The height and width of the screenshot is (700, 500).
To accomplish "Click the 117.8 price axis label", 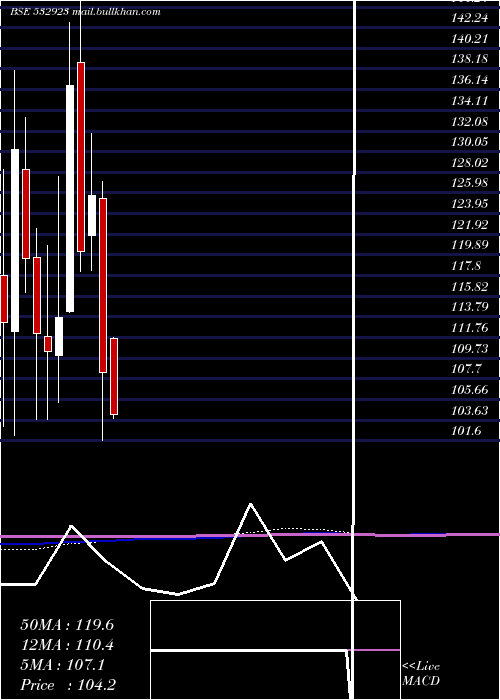I will tap(466, 266).
